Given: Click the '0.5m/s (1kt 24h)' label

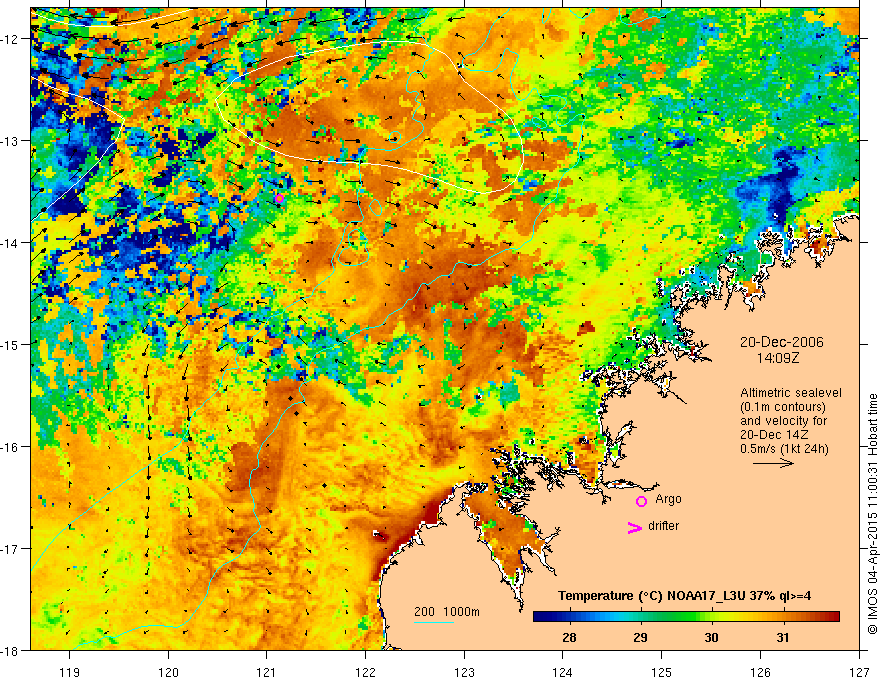Looking at the screenshot, I should pyautogui.click(x=785, y=449).
